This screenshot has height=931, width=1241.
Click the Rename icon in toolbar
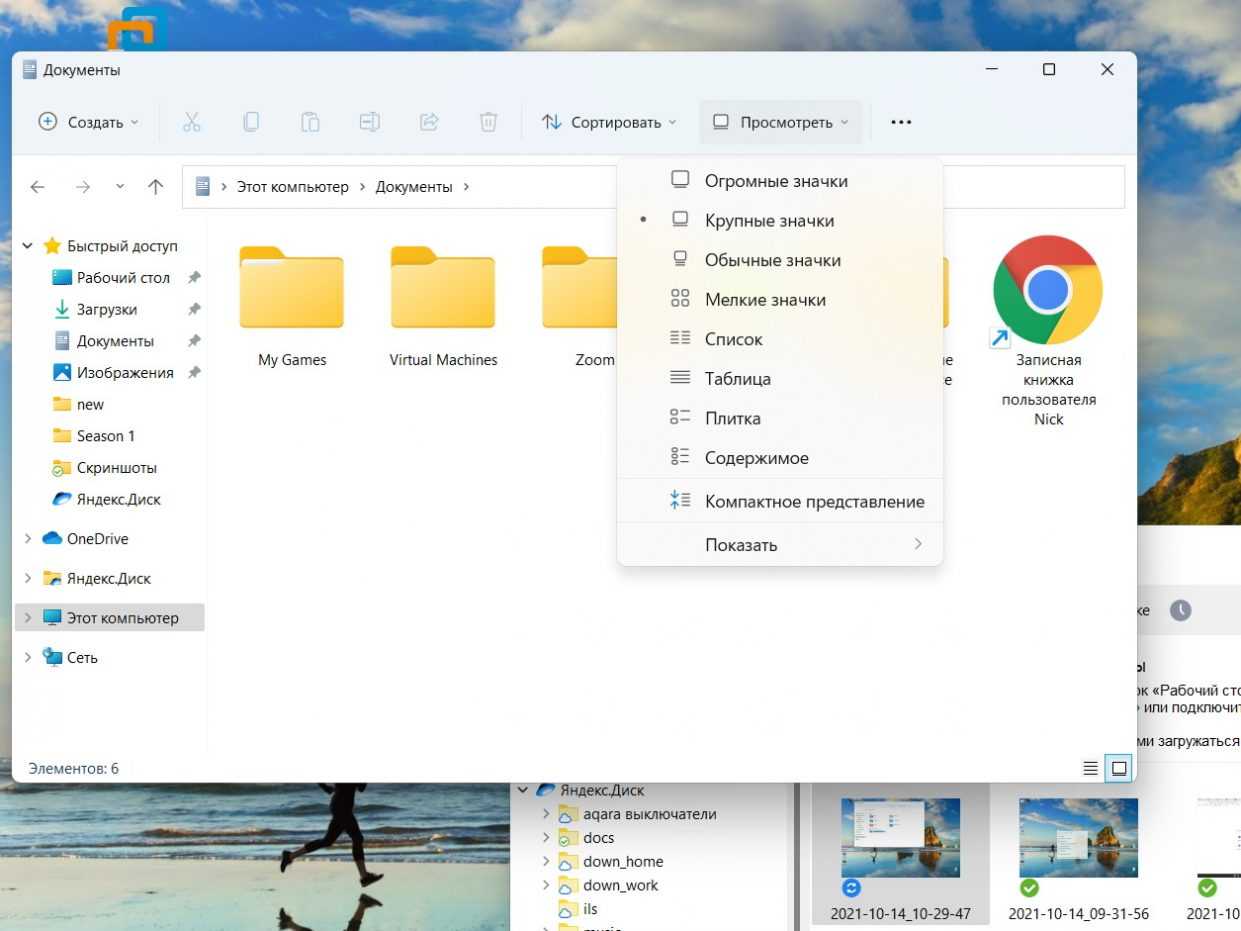tap(370, 122)
